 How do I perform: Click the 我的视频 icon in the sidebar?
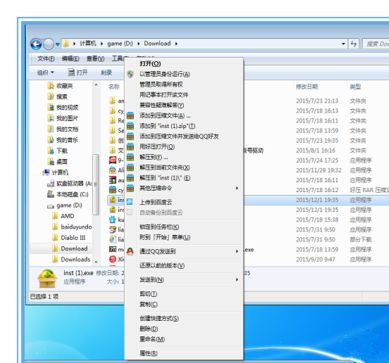pyautogui.click(x=51, y=107)
